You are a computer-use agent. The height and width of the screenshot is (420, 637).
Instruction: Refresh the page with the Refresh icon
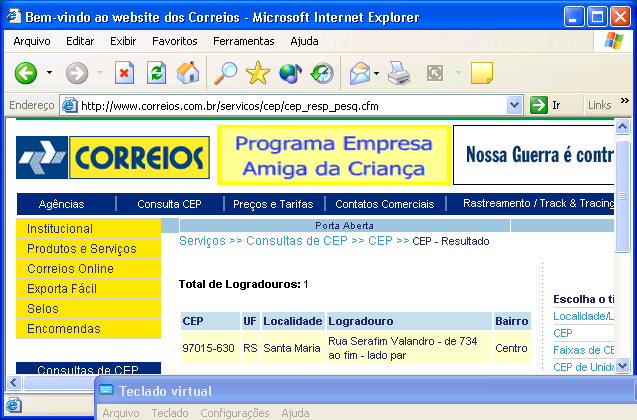[x=156, y=73]
